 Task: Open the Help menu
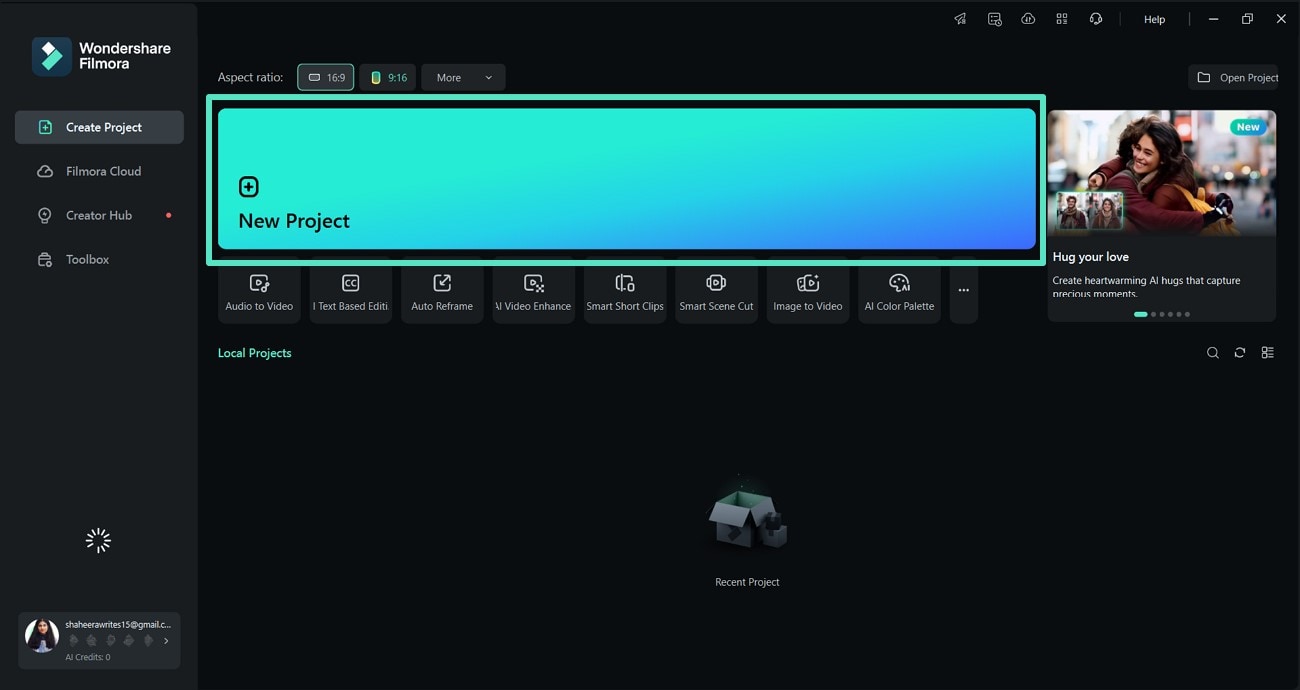[x=1154, y=19]
